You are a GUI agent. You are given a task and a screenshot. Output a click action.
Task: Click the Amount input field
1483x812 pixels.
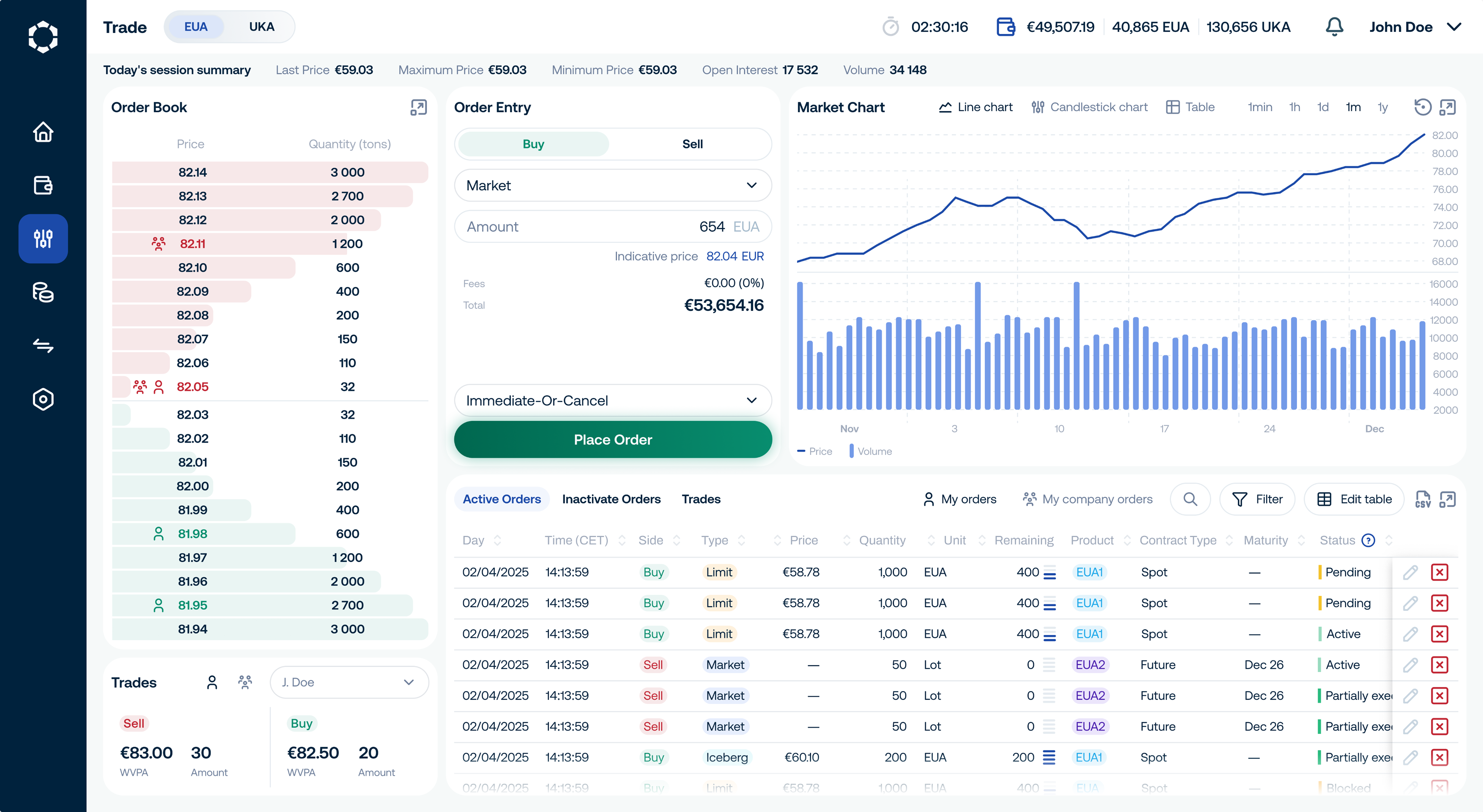pos(613,227)
